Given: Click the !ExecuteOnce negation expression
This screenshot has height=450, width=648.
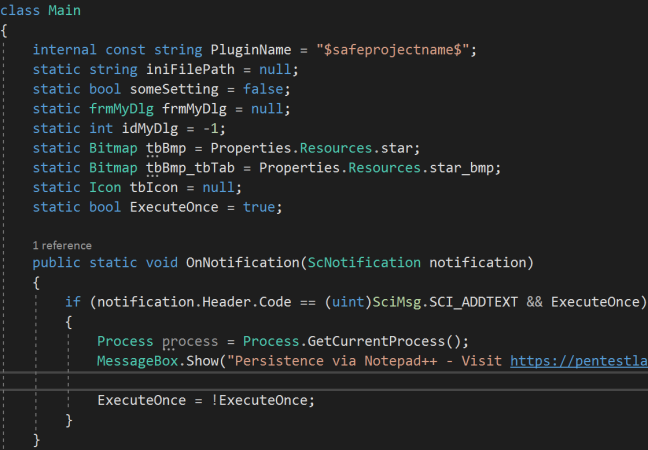Looking at the screenshot, I should click(x=262, y=401).
